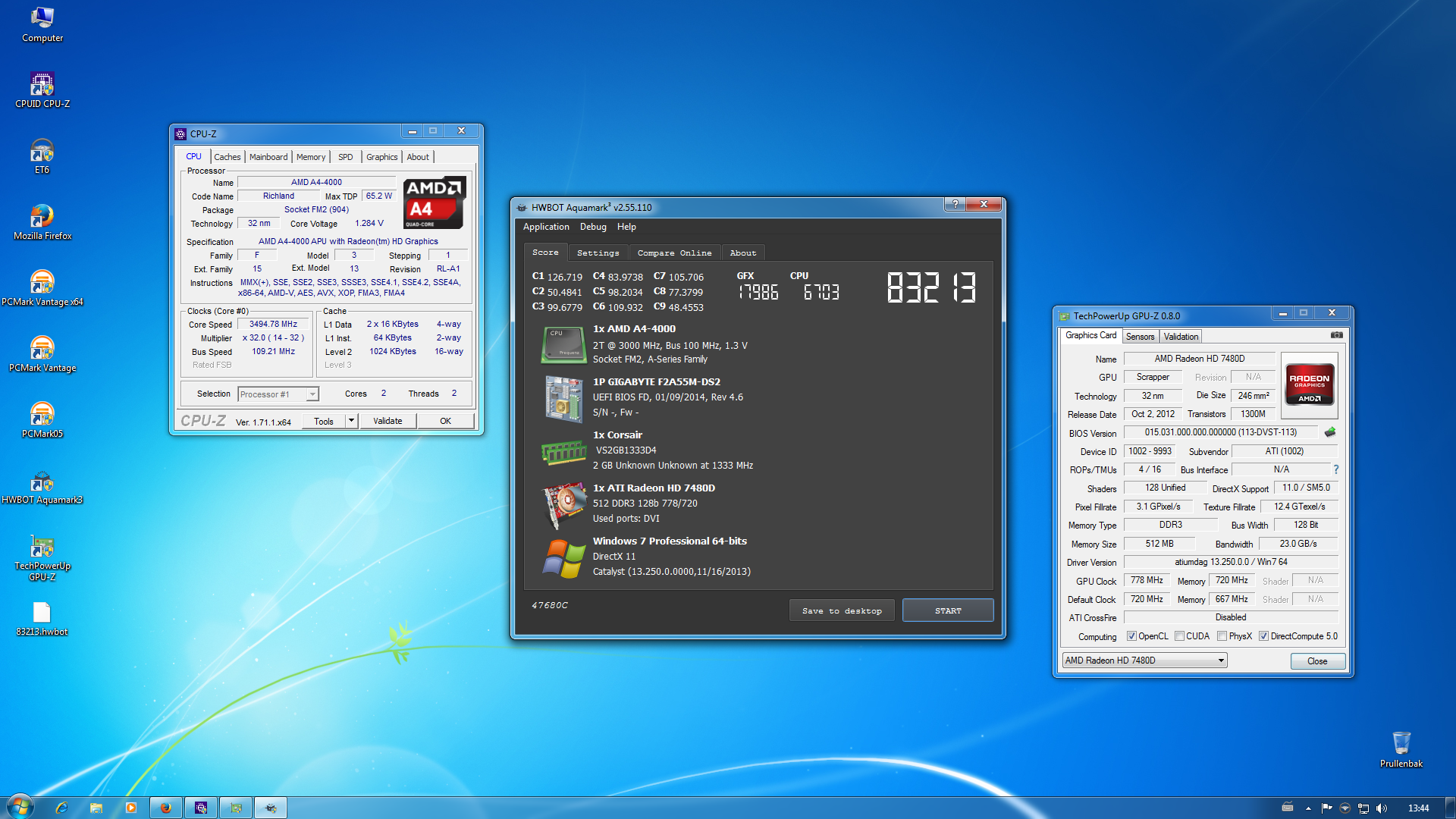
Task: Switch to CPU-Z Mainboard tab
Action: [268, 157]
